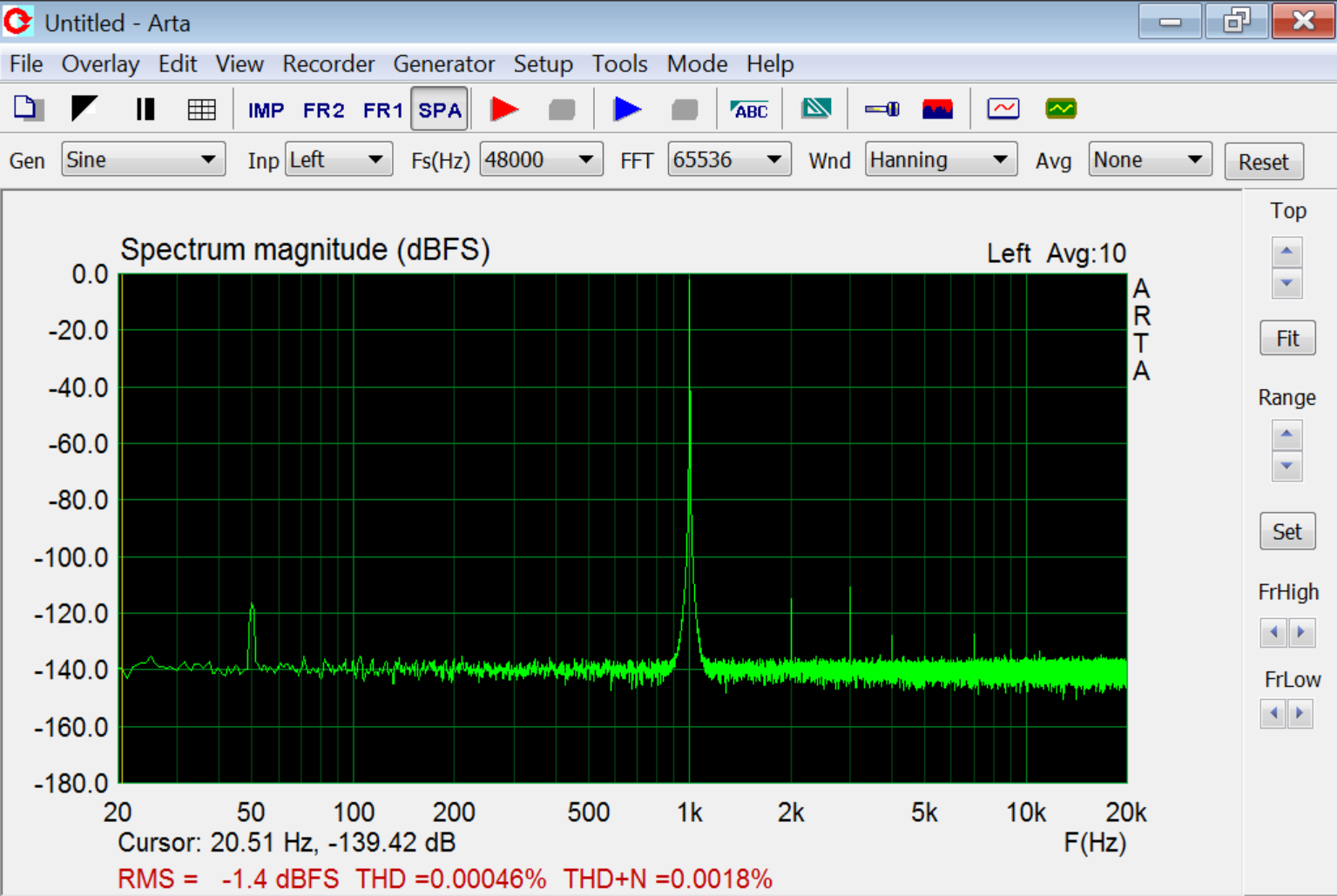
Task: Click the Avg:10 label above the plot
Action: (x=1086, y=253)
